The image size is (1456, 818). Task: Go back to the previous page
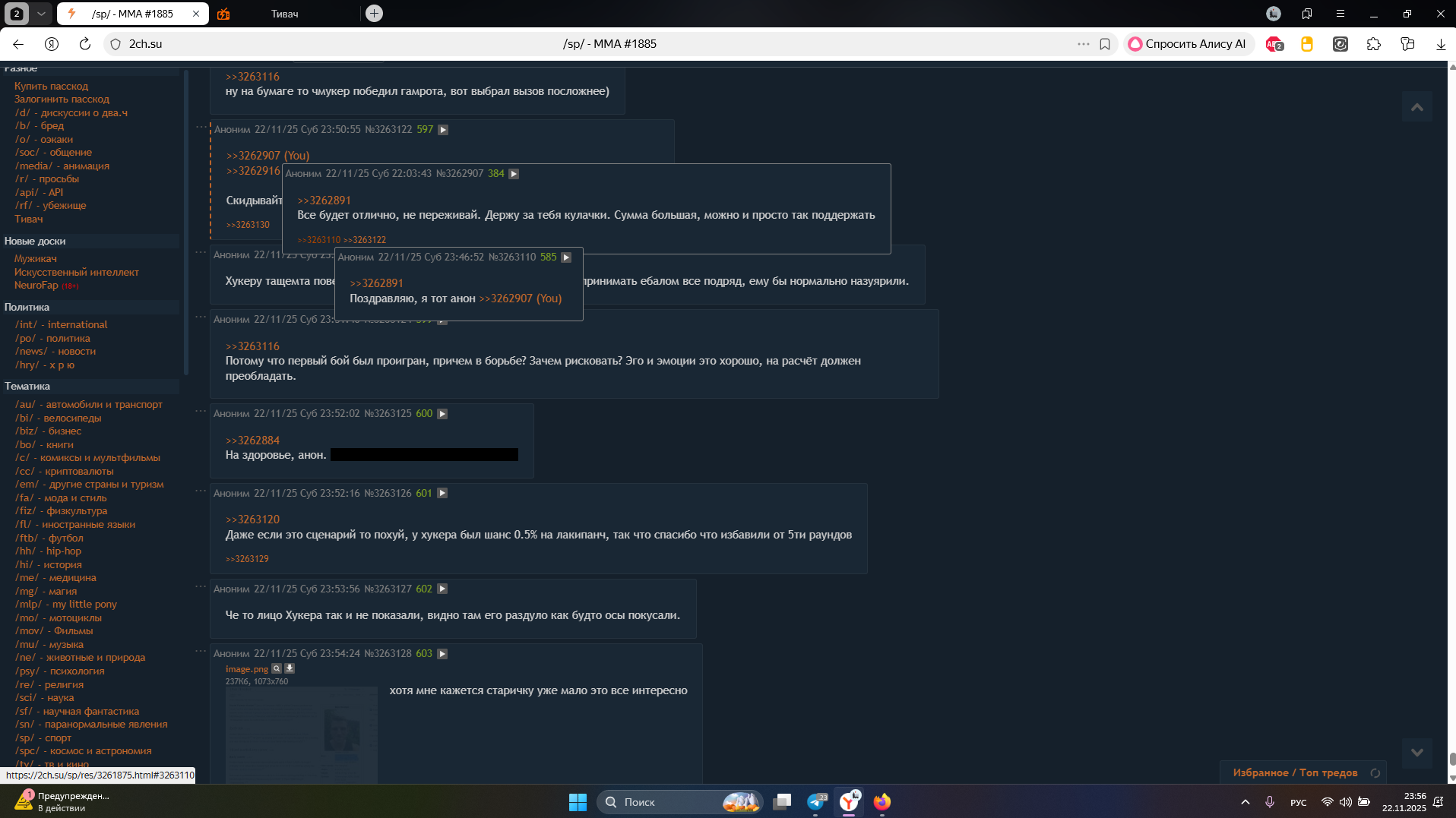pyautogui.click(x=18, y=44)
